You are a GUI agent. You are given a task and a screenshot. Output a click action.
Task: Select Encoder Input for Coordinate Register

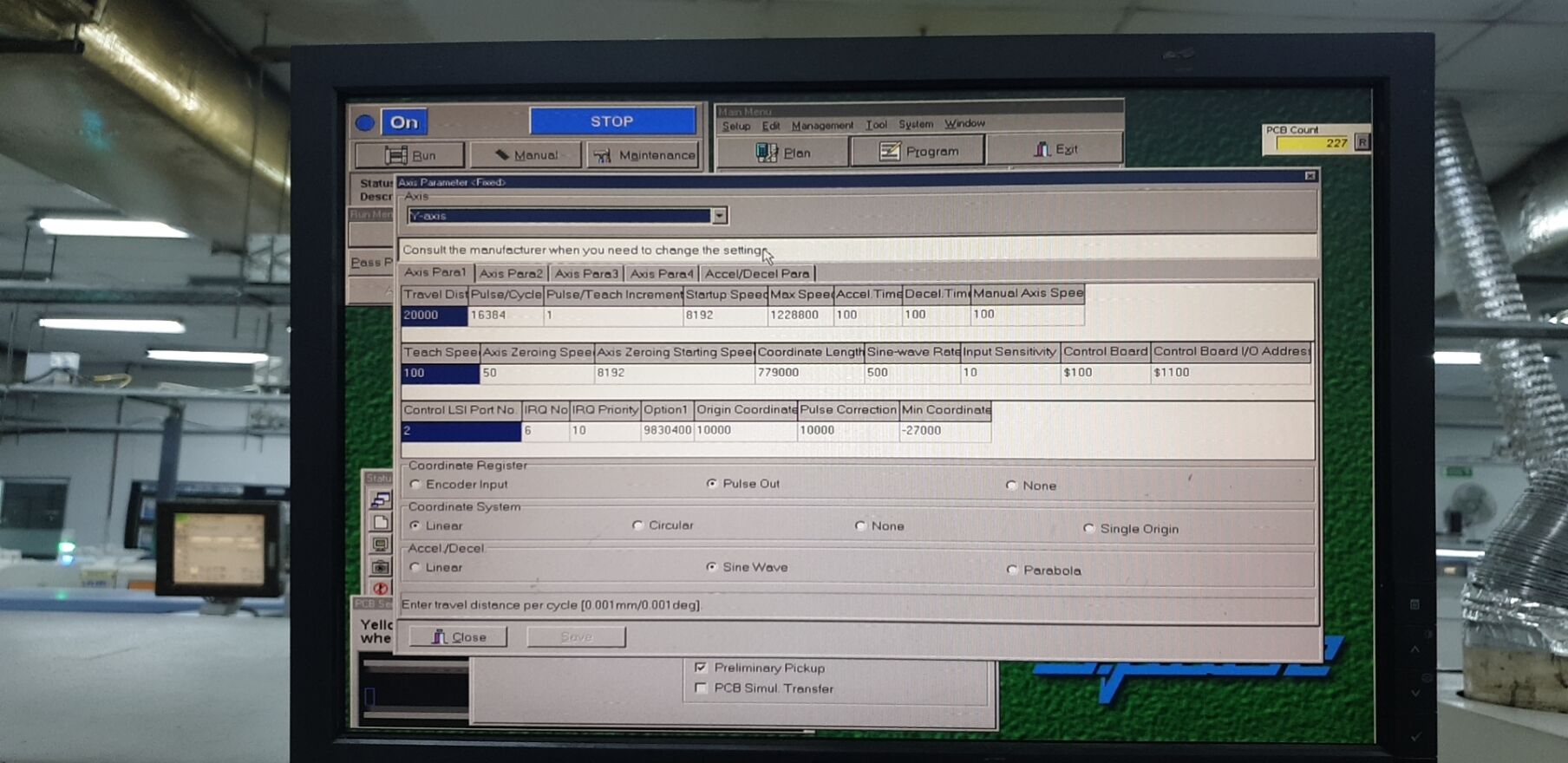[x=415, y=485]
